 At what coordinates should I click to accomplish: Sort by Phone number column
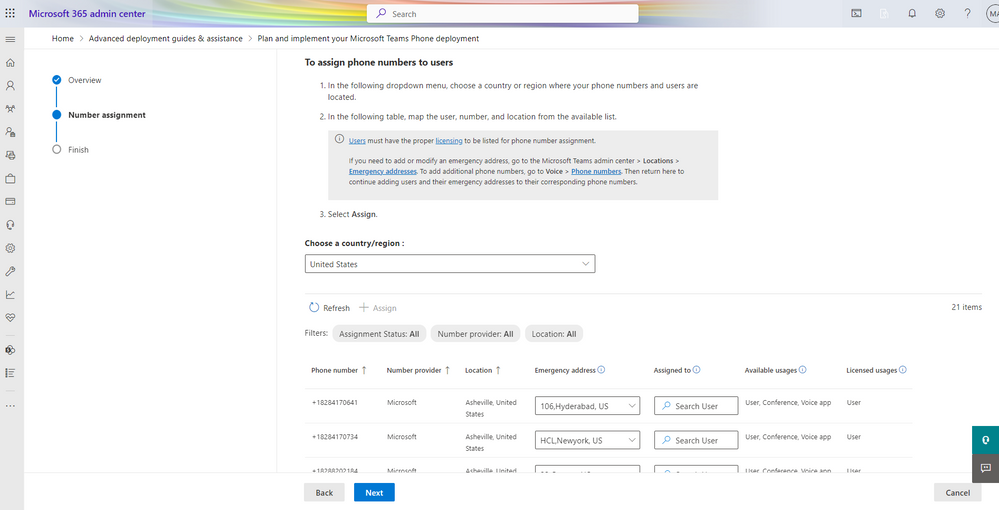tap(339, 370)
